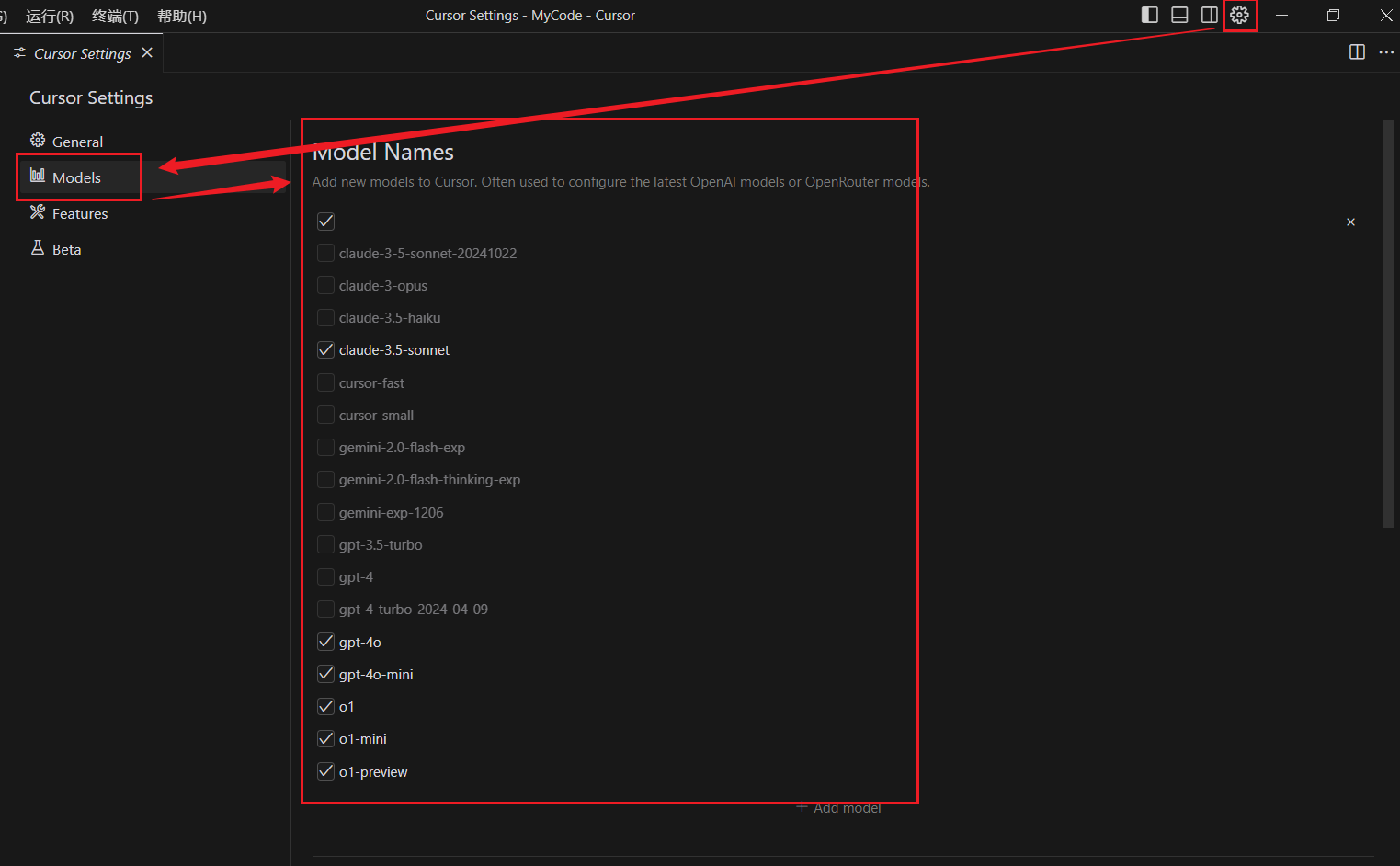Toggle primary side bar layout icon

(1149, 15)
